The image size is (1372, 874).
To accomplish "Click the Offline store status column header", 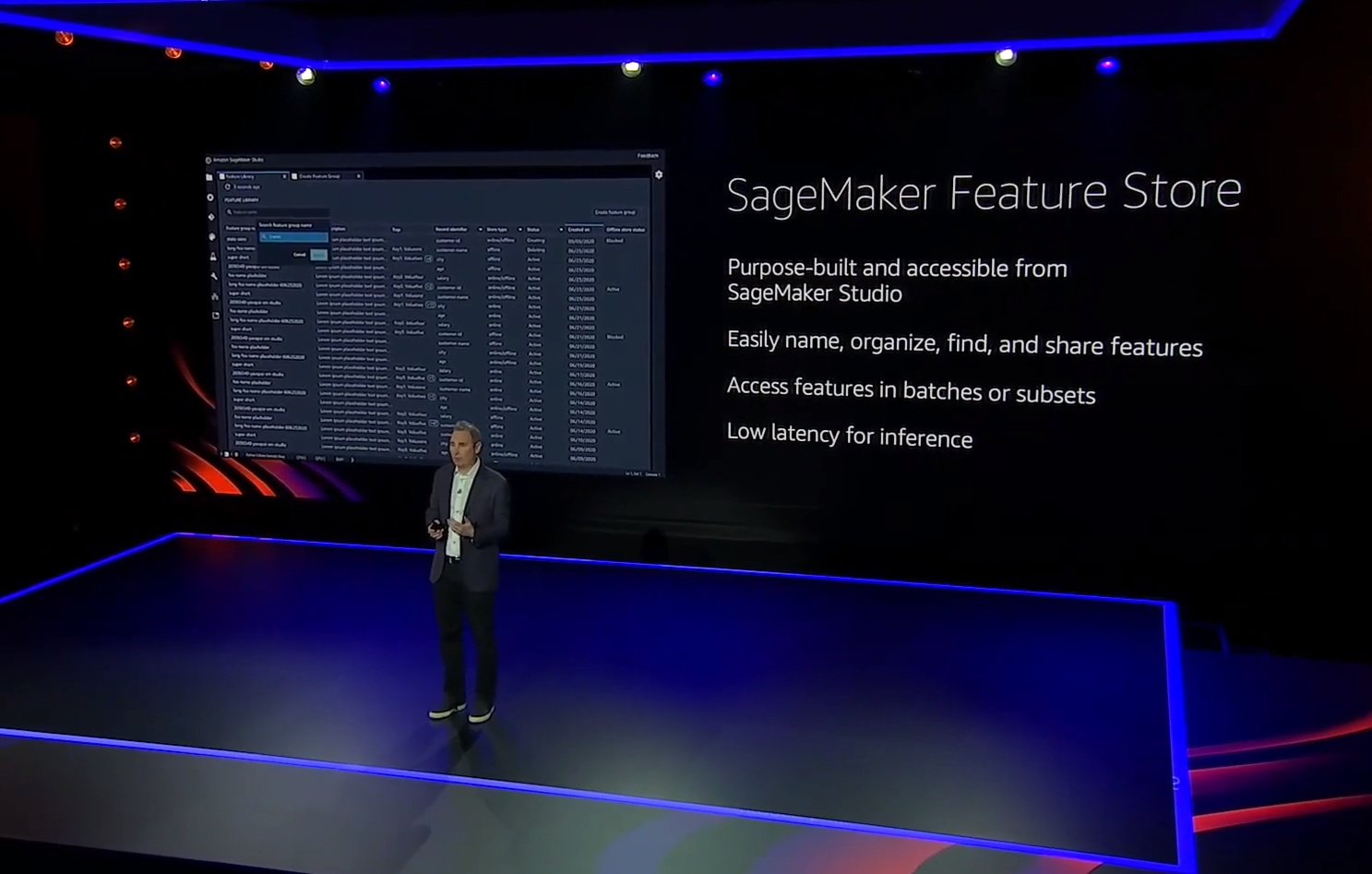I will pos(626,230).
